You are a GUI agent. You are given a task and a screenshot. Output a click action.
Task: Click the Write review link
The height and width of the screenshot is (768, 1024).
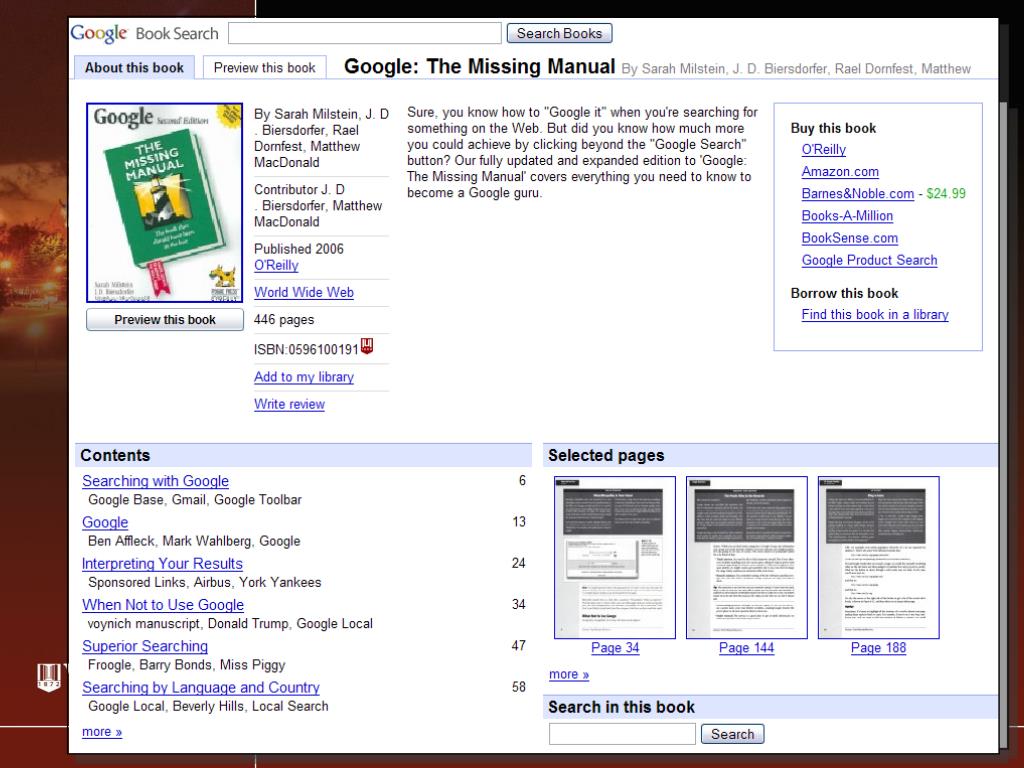point(289,404)
